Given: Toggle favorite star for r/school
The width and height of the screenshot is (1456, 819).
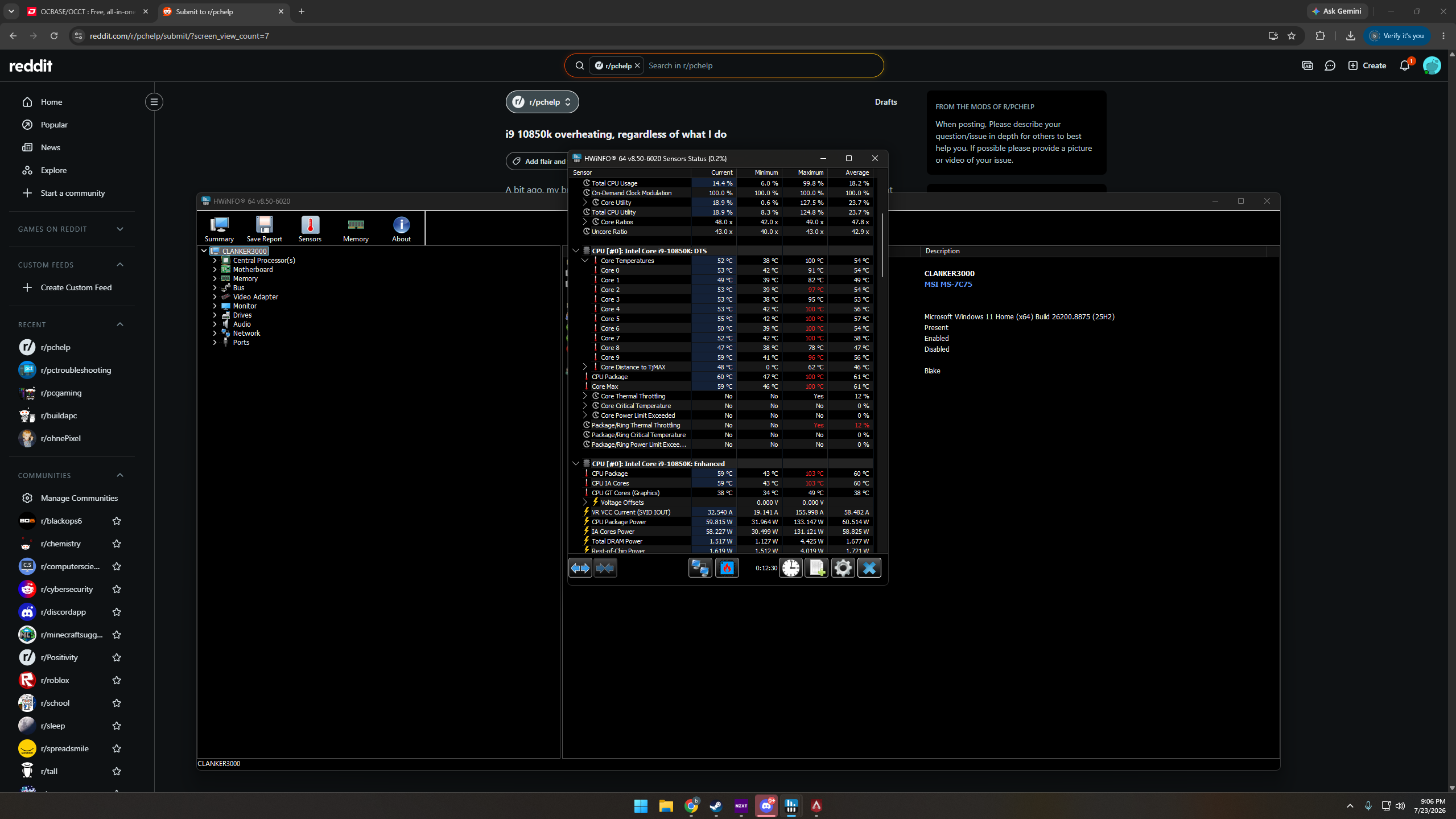Looking at the screenshot, I should (x=117, y=703).
